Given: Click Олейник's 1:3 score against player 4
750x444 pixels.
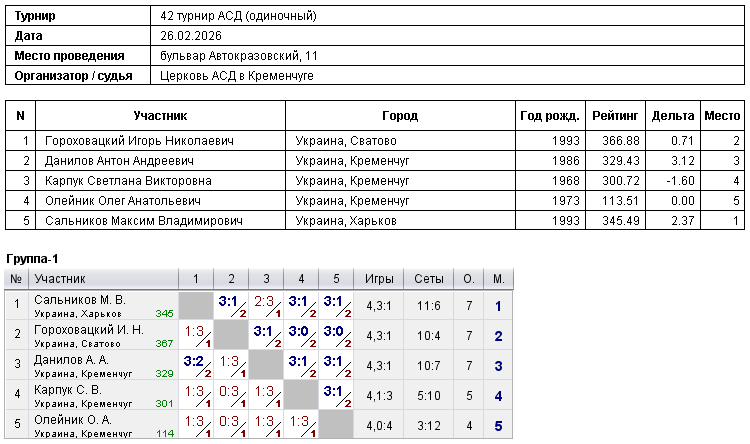Looking at the screenshot, I should [299, 421].
